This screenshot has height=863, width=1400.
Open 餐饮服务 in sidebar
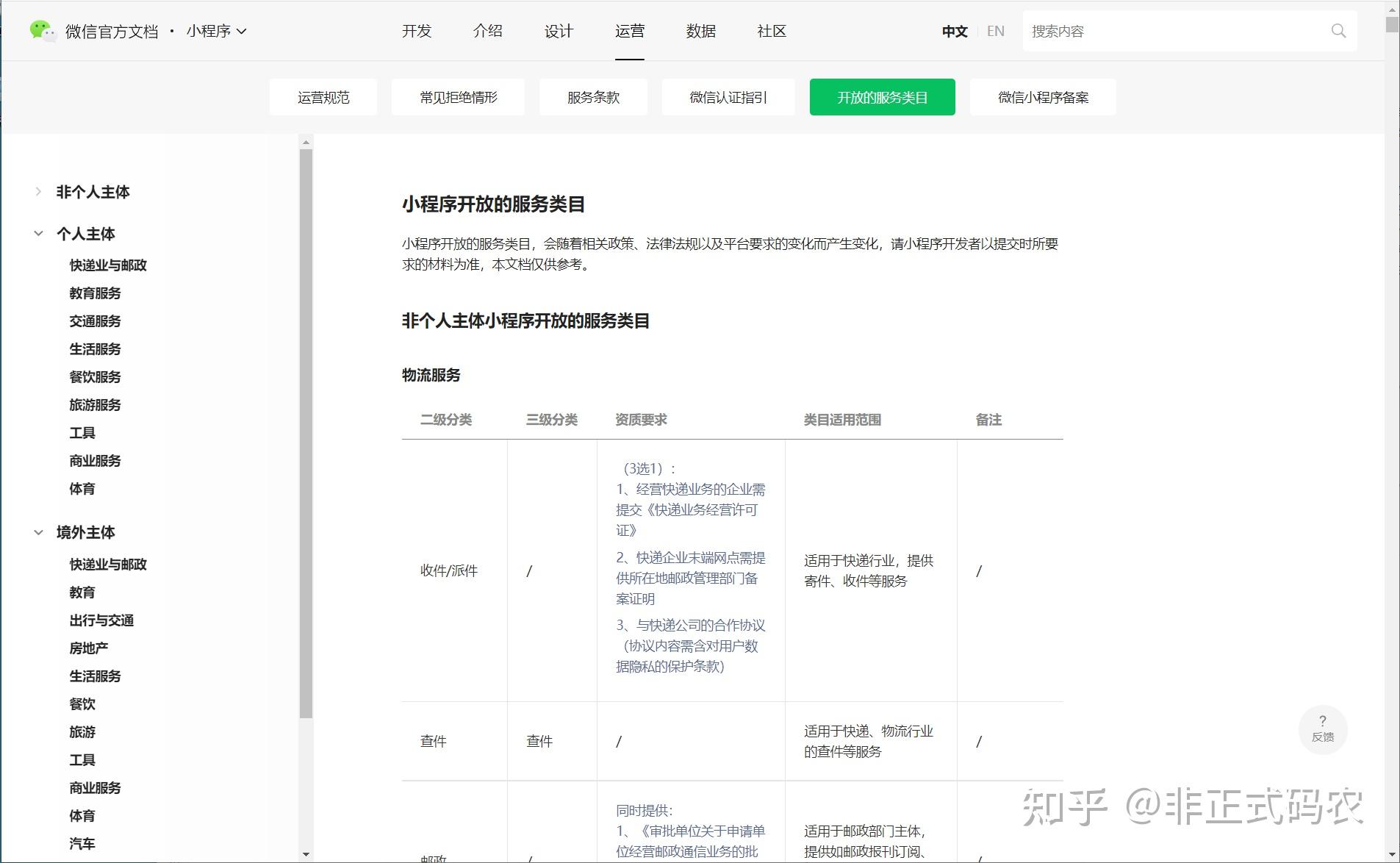[x=95, y=377]
